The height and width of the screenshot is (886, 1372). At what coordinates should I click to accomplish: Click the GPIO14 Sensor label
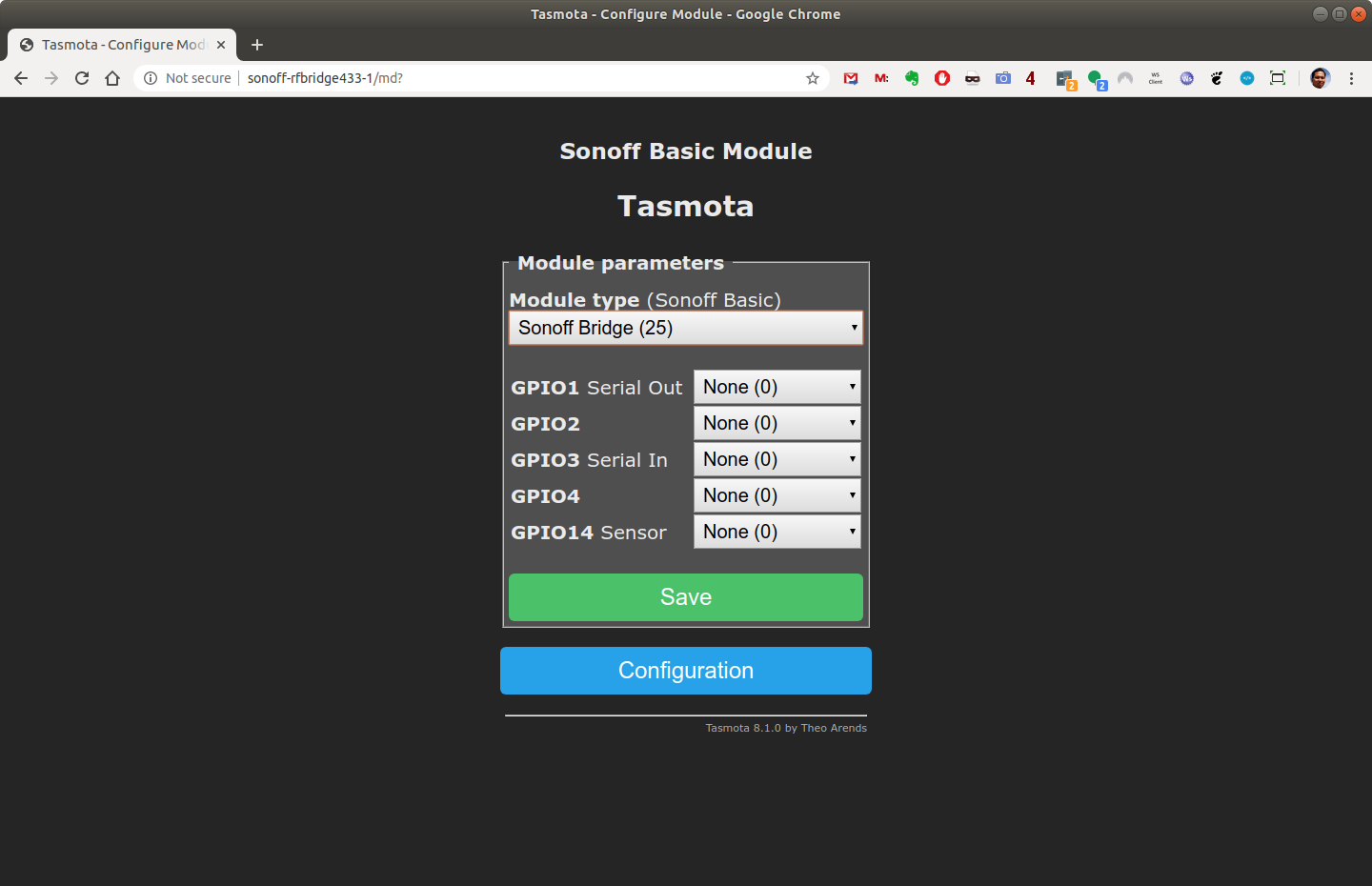(x=589, y=533)
